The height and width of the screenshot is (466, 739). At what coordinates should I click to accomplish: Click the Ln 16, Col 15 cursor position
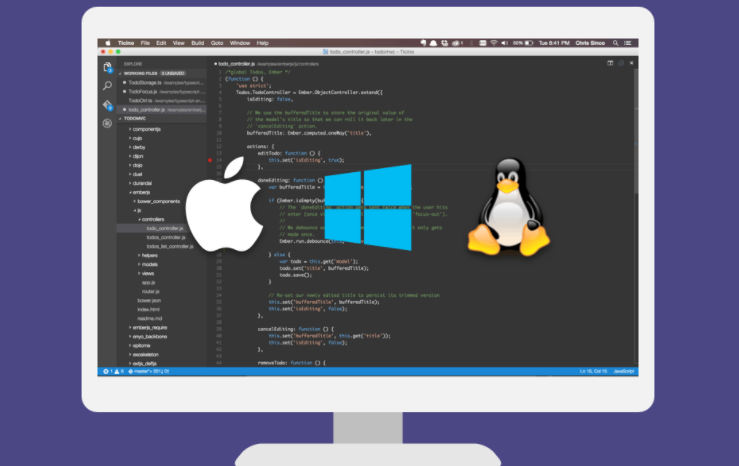(x=593, y=371)
